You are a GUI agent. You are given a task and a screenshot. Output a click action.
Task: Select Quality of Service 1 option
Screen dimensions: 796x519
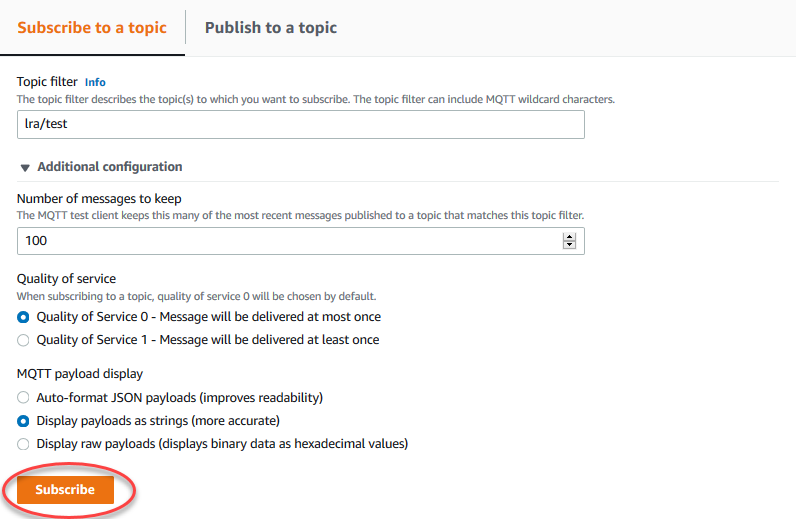24,340
